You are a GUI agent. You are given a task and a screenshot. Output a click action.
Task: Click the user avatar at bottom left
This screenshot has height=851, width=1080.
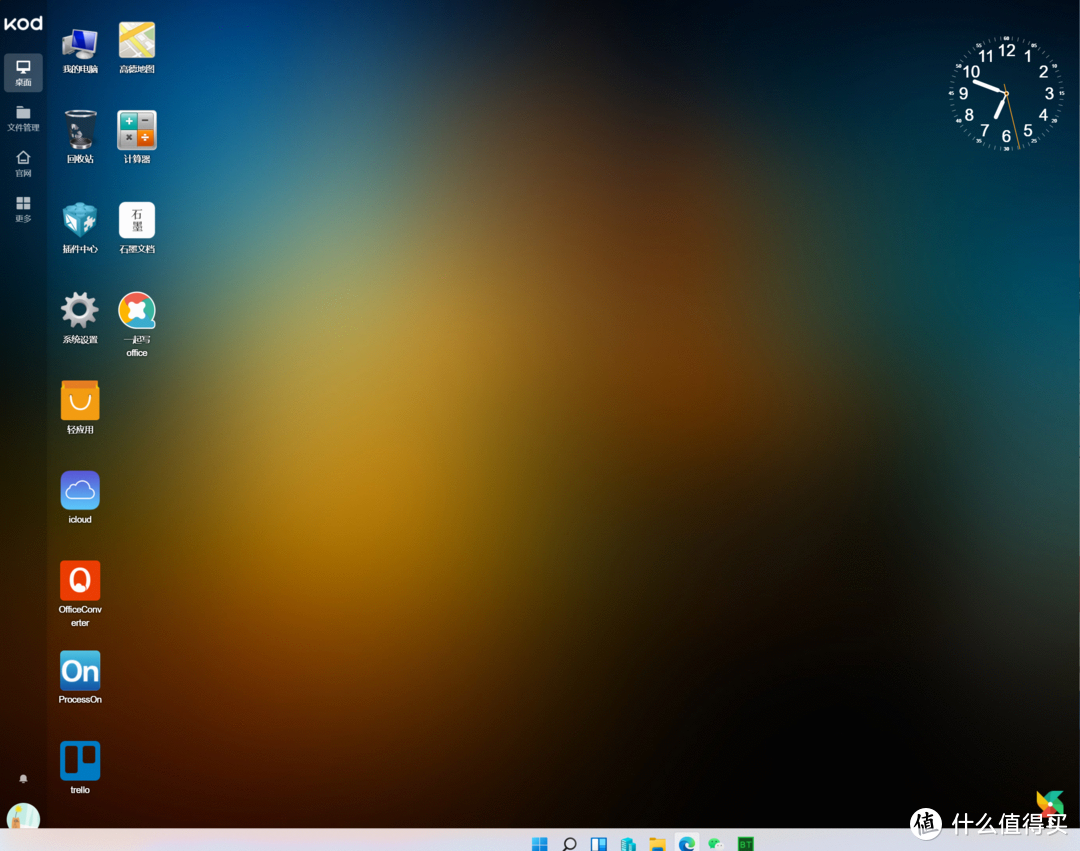(x=22, y=820)
